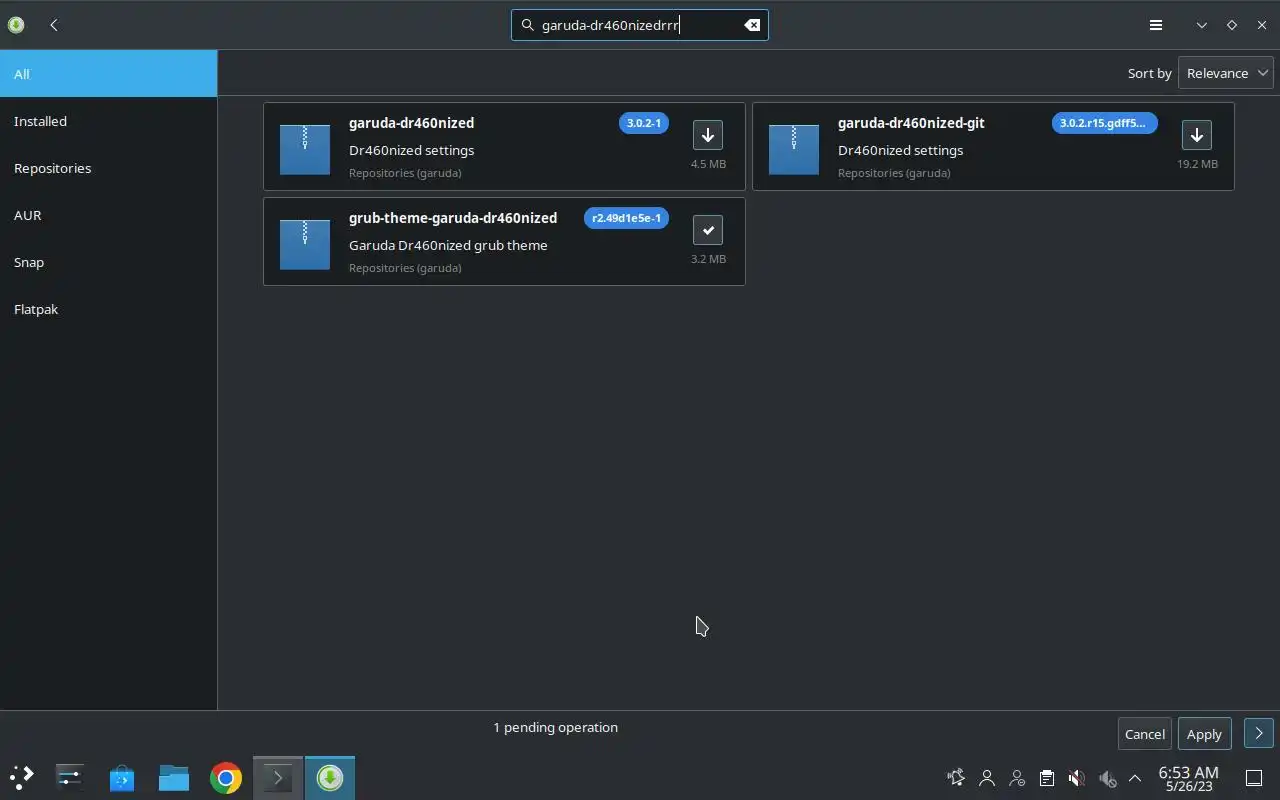Select the All category
Image resolution: width=1280 pixels, height=800 pixels.
[x=108, y=74]
